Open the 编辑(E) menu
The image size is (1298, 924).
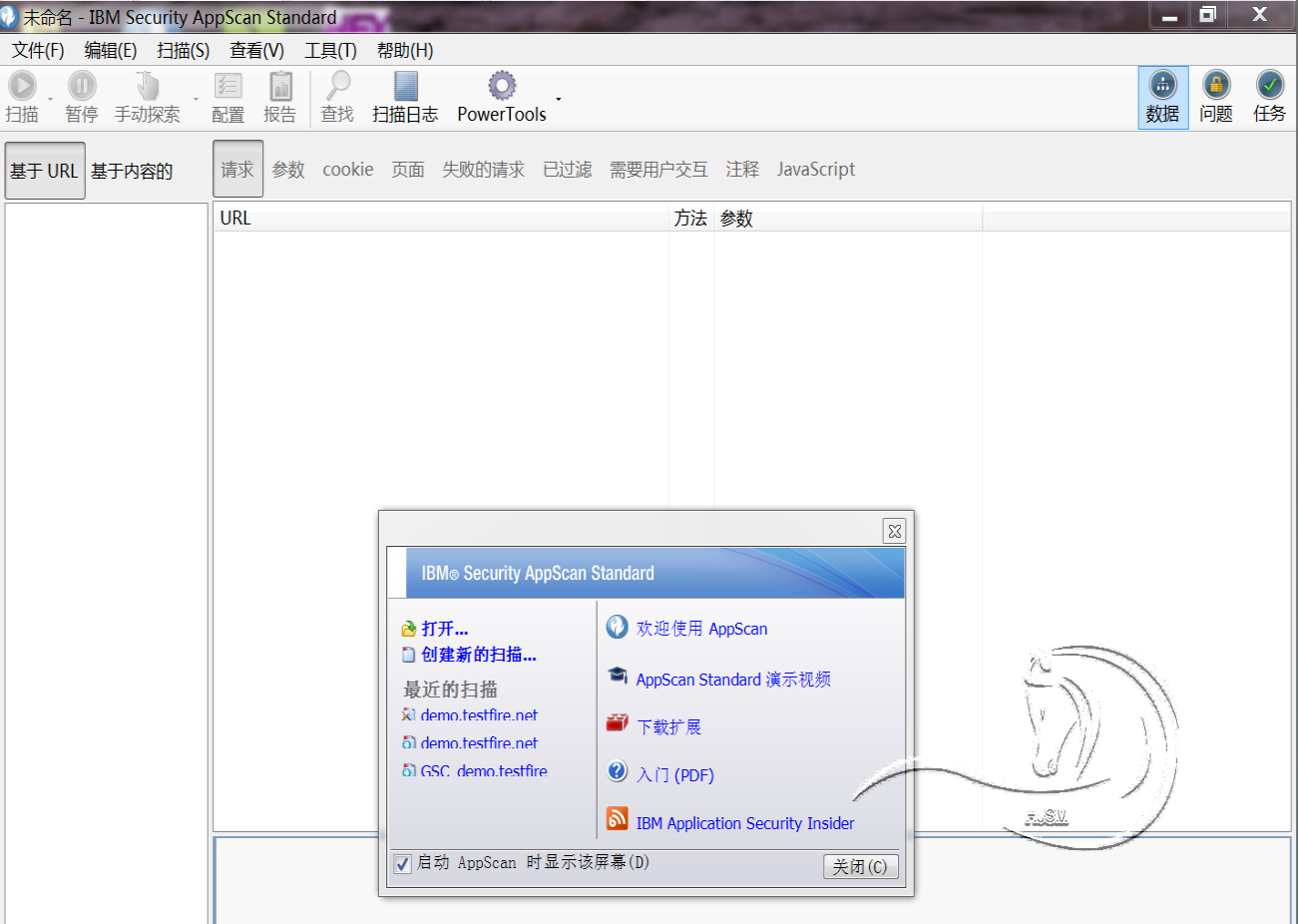click(x=111, y=50)
